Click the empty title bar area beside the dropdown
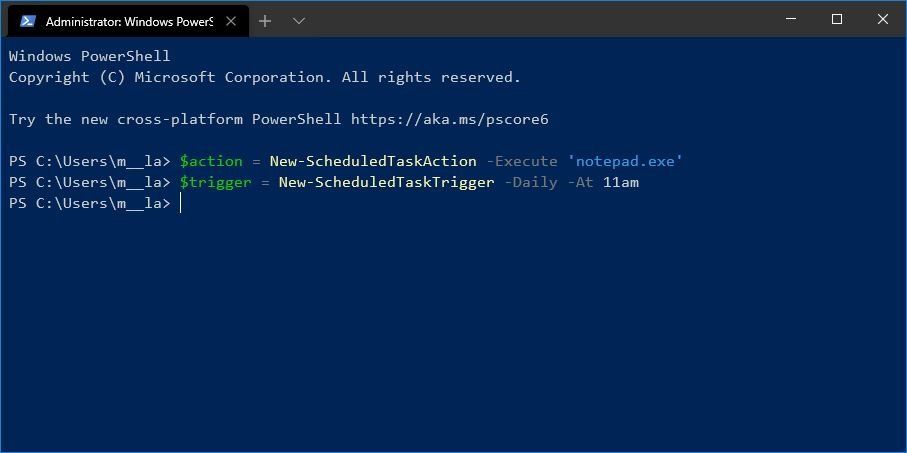The image size is (907, 453). pyautogui.click(x=538, y=19)
